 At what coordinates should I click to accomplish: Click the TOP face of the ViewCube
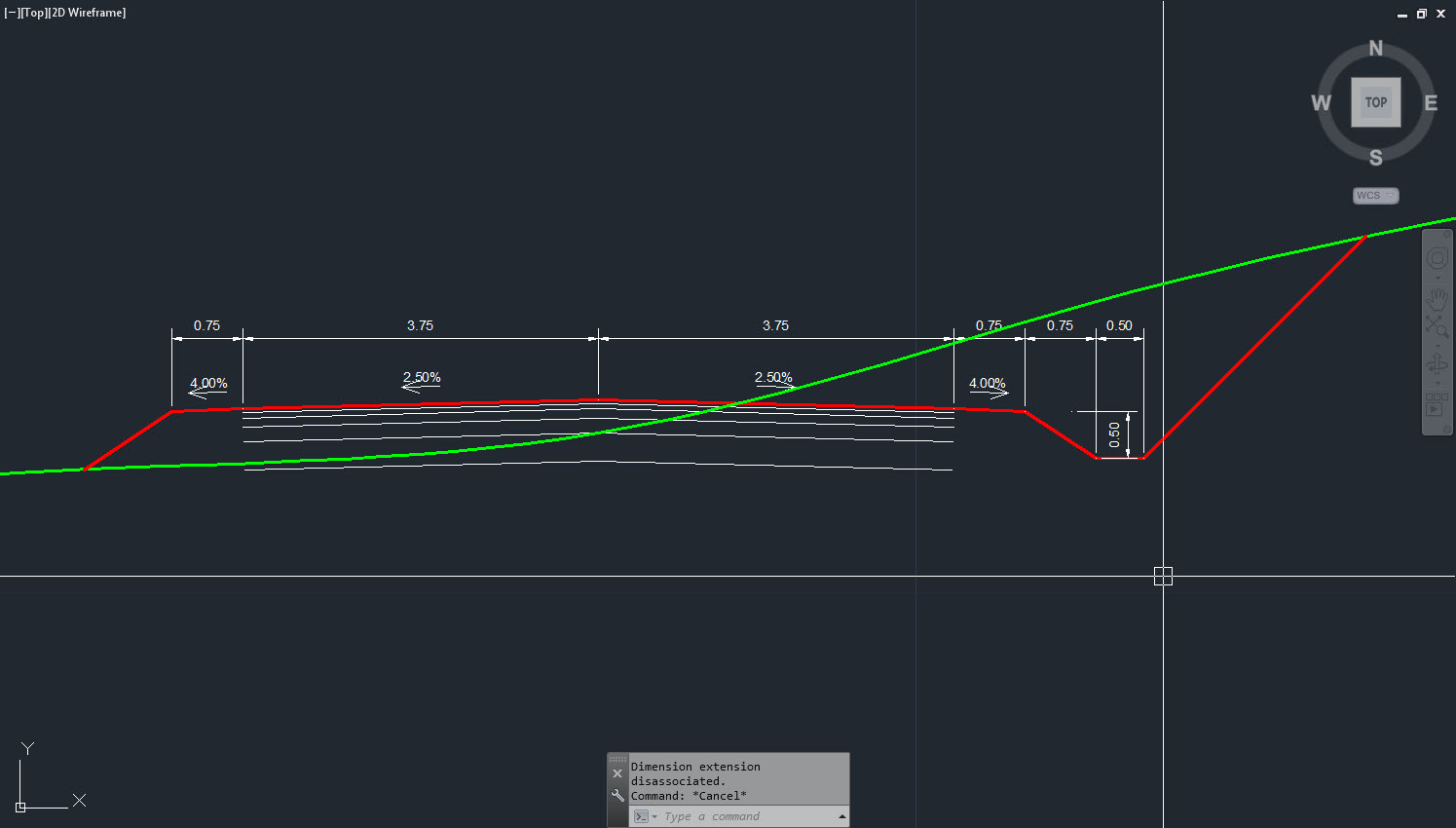click(1375, 101)
